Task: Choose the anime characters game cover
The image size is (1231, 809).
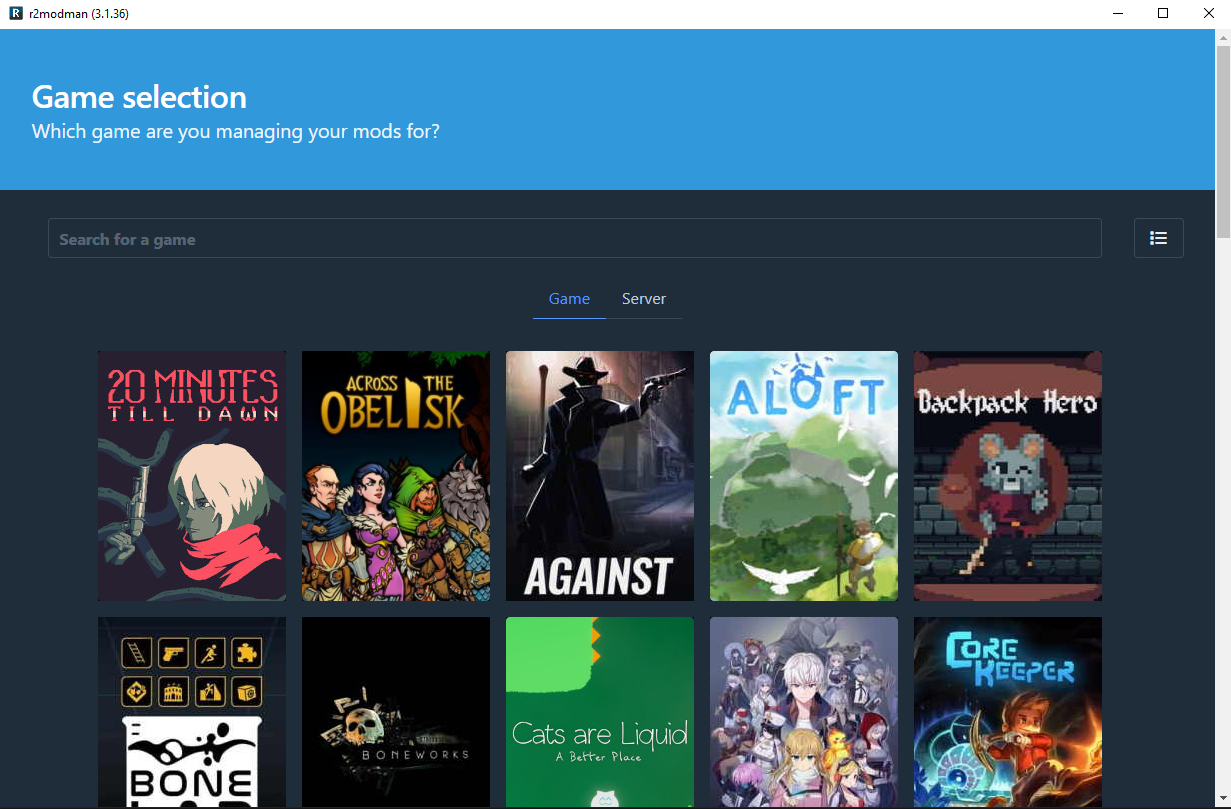Action: point(804,712)
